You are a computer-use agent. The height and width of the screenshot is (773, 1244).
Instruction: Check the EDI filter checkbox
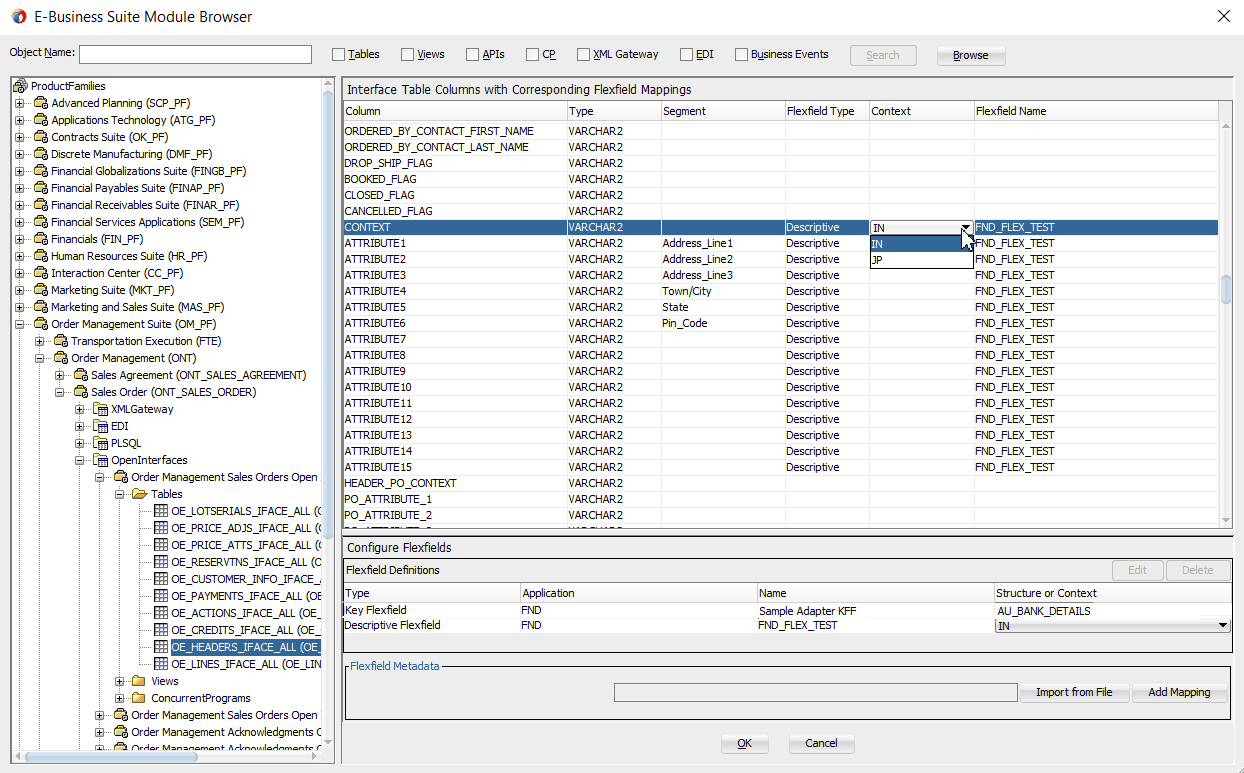pyautogui.click(x=686, y=55)
